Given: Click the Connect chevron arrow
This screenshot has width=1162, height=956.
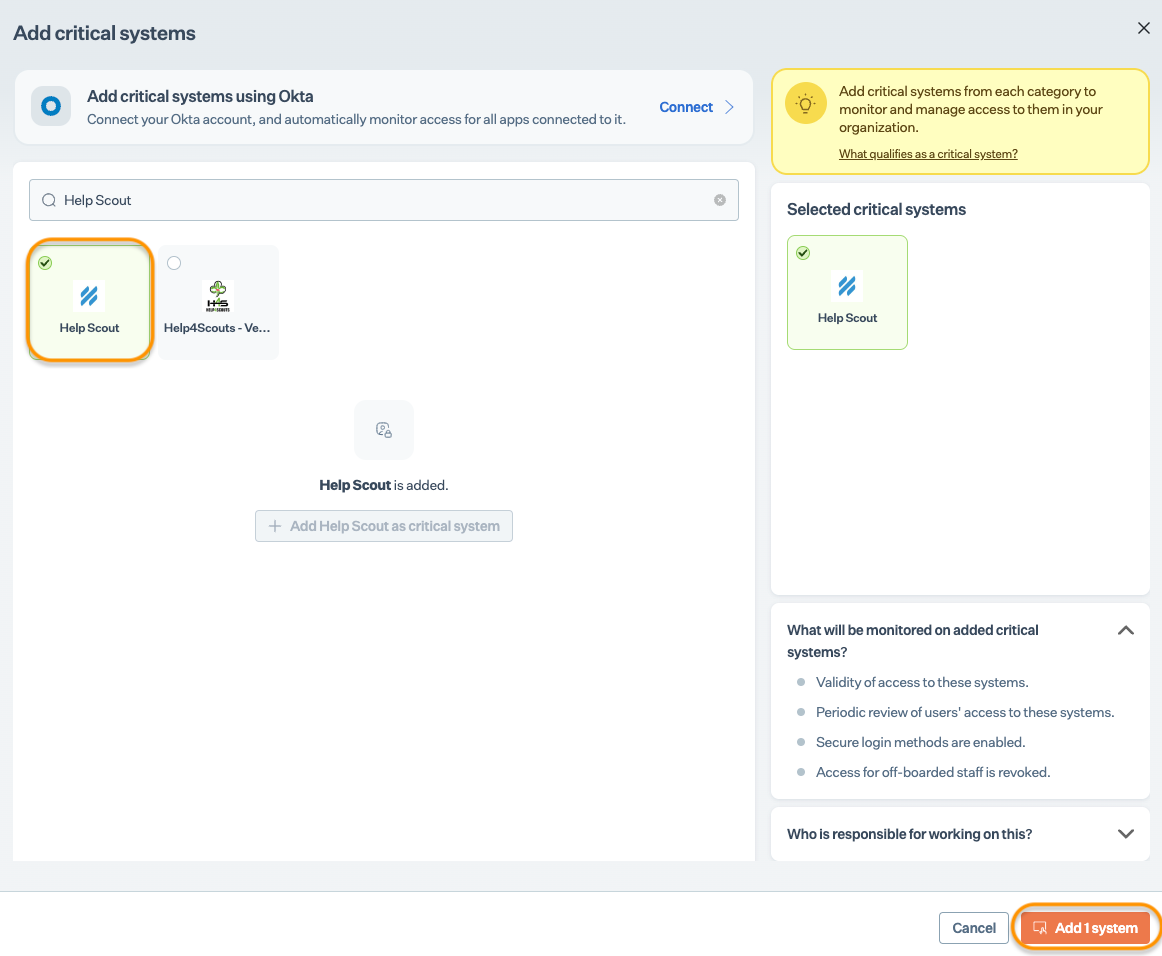Looking at the screenshot, I should pos(729,107).
